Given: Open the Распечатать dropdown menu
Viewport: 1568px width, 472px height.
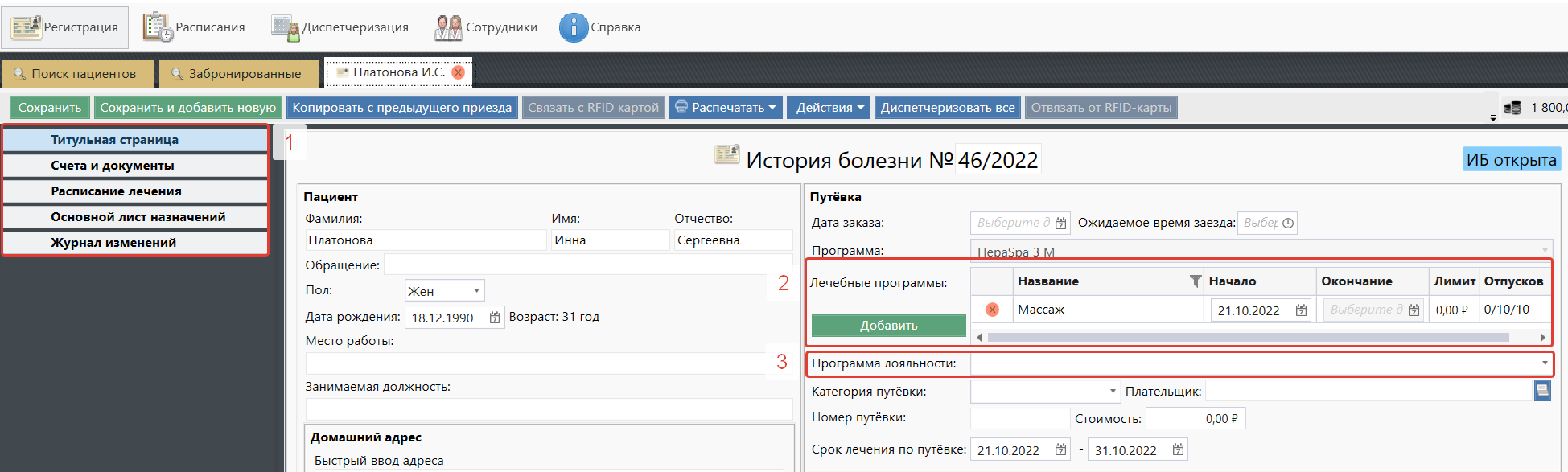Looking at the screenshot, I should pos(726,108).
